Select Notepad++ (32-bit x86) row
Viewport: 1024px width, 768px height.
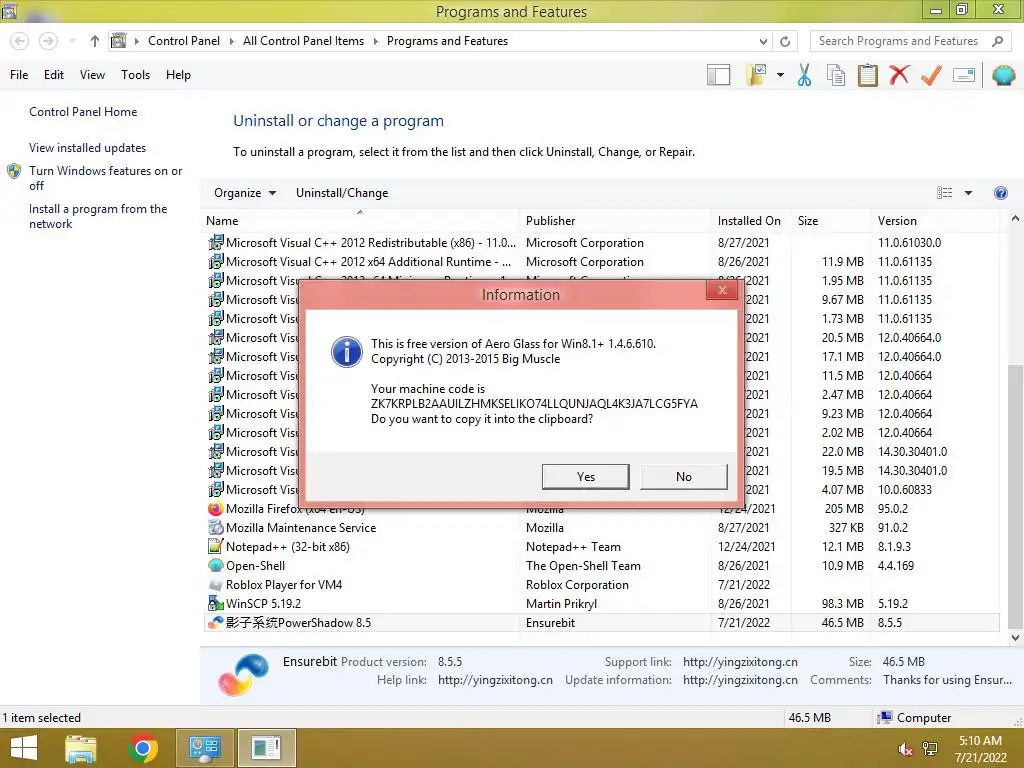(x=601, y=547)
